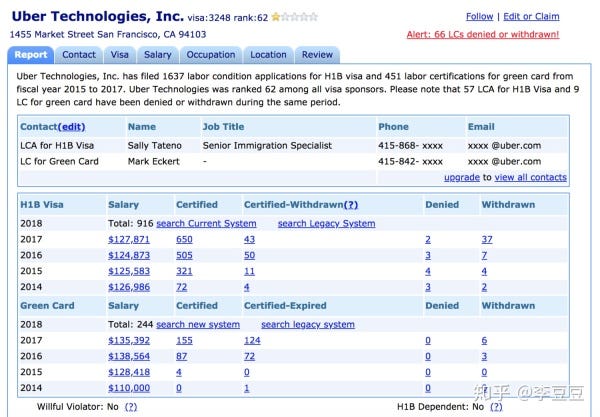Viewport: 600px width, 417px height.
Task: Click the 66 LCs denied alert link
Action: (x=483, y=34)
